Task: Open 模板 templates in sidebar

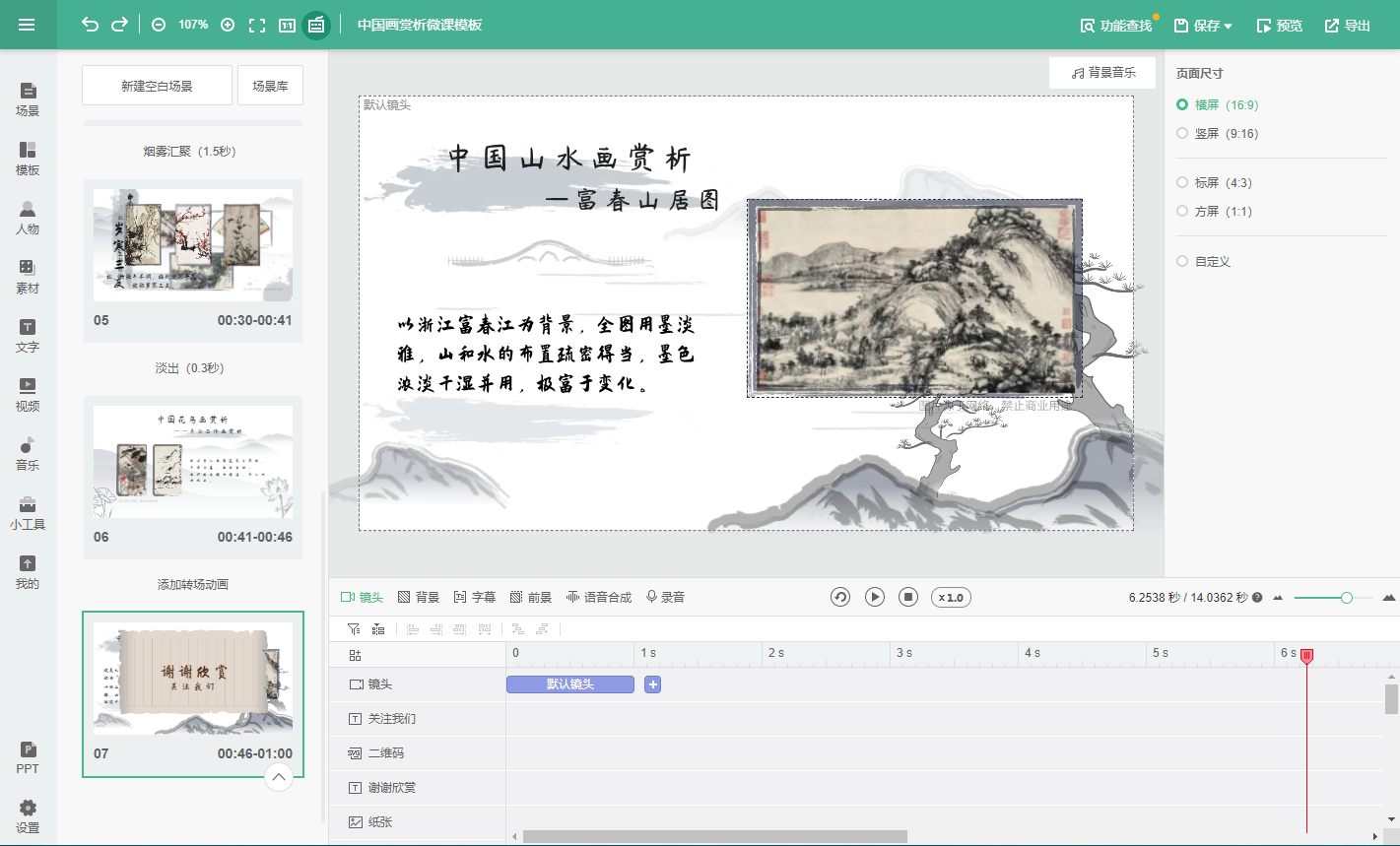Action: tap(28, 159)
